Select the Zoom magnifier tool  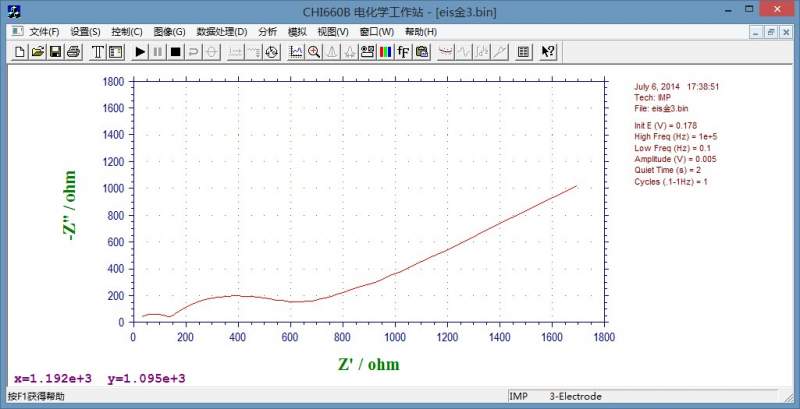click(x=314, y=51)
